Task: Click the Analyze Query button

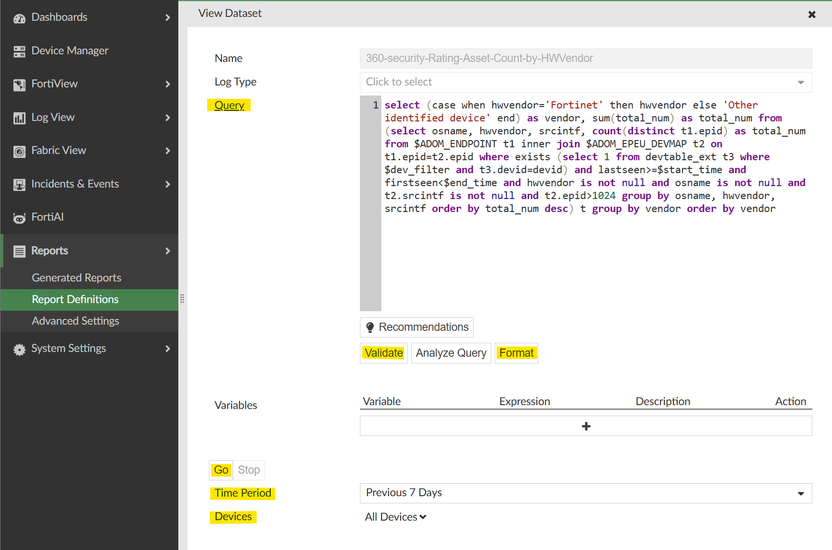Action: [451, 353]
